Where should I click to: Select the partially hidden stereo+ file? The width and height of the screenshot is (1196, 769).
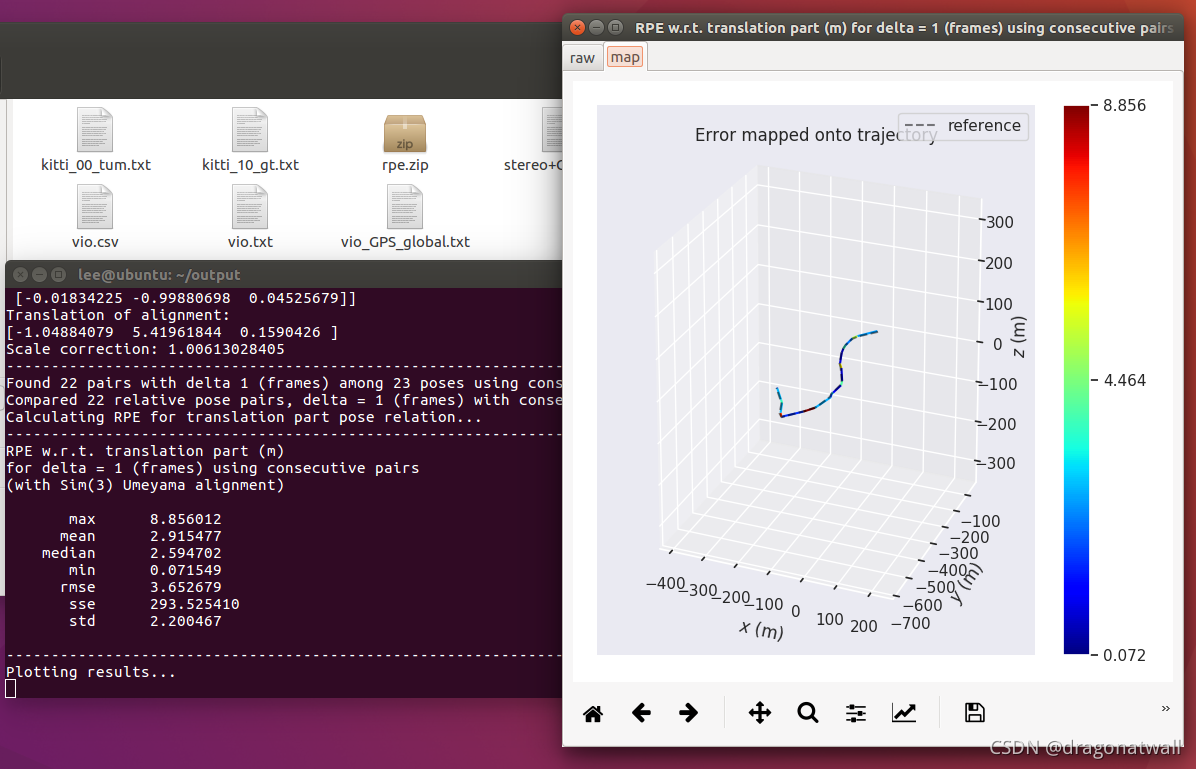pyautogui.click(x=552, y=130)
